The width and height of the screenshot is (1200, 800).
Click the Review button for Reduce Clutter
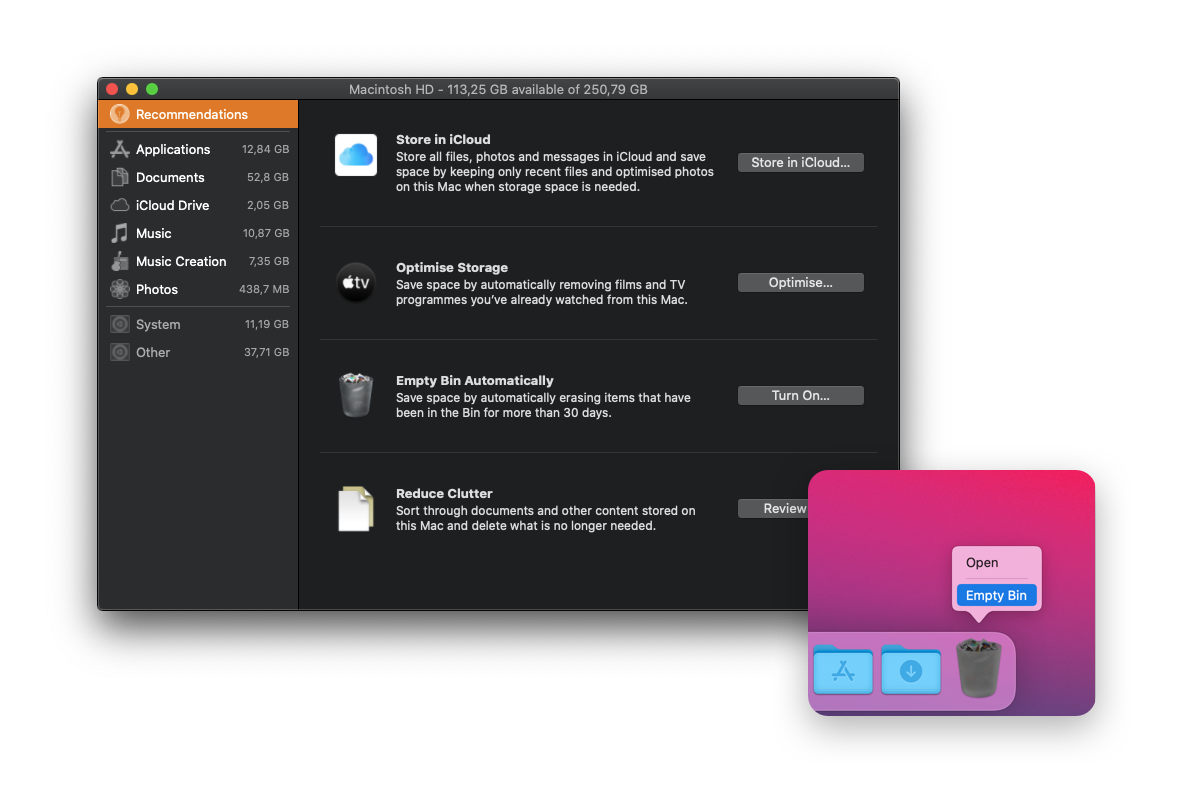click(773, 509)
